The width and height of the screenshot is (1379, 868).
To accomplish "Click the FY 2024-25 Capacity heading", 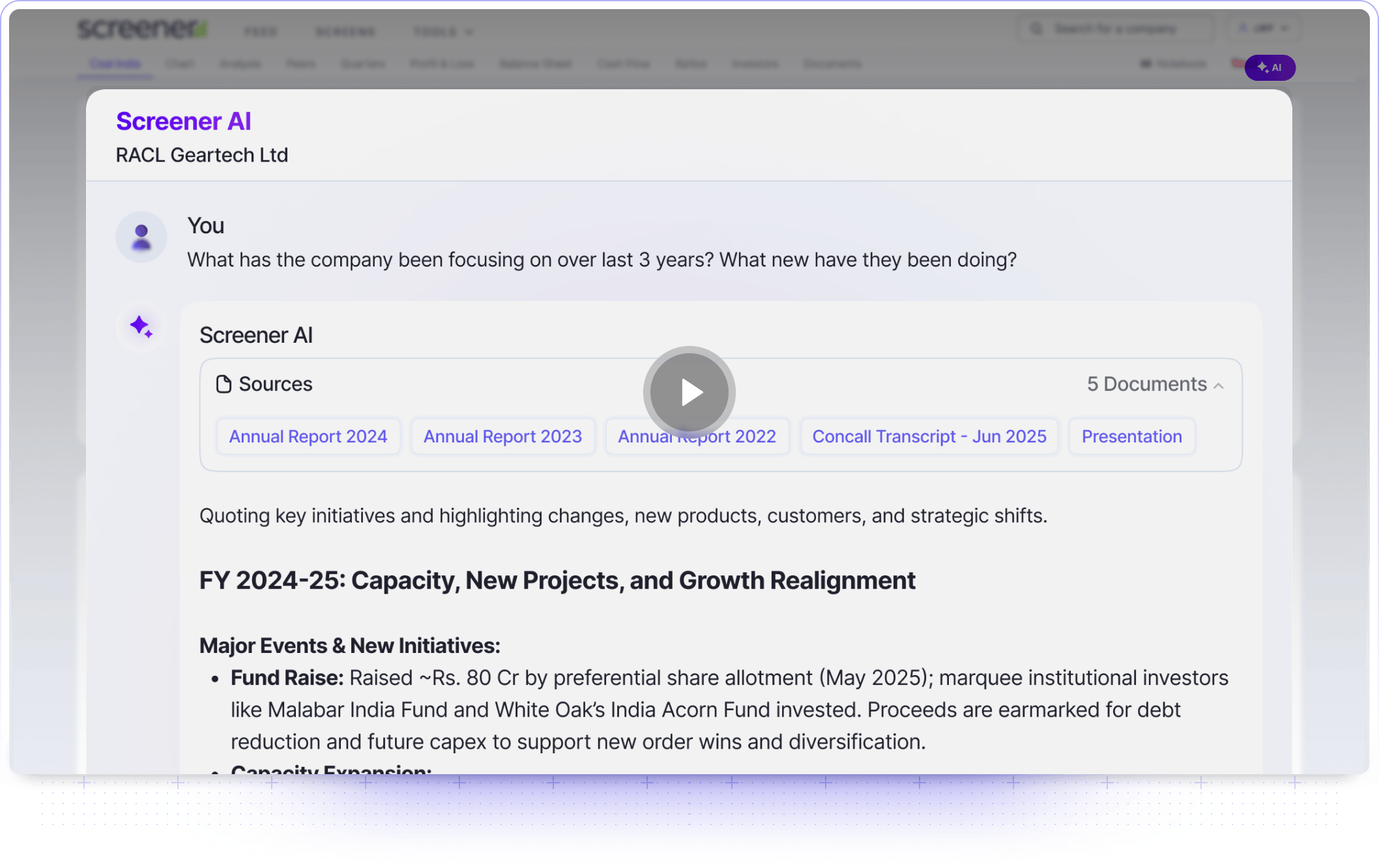I will pos(557,581).
